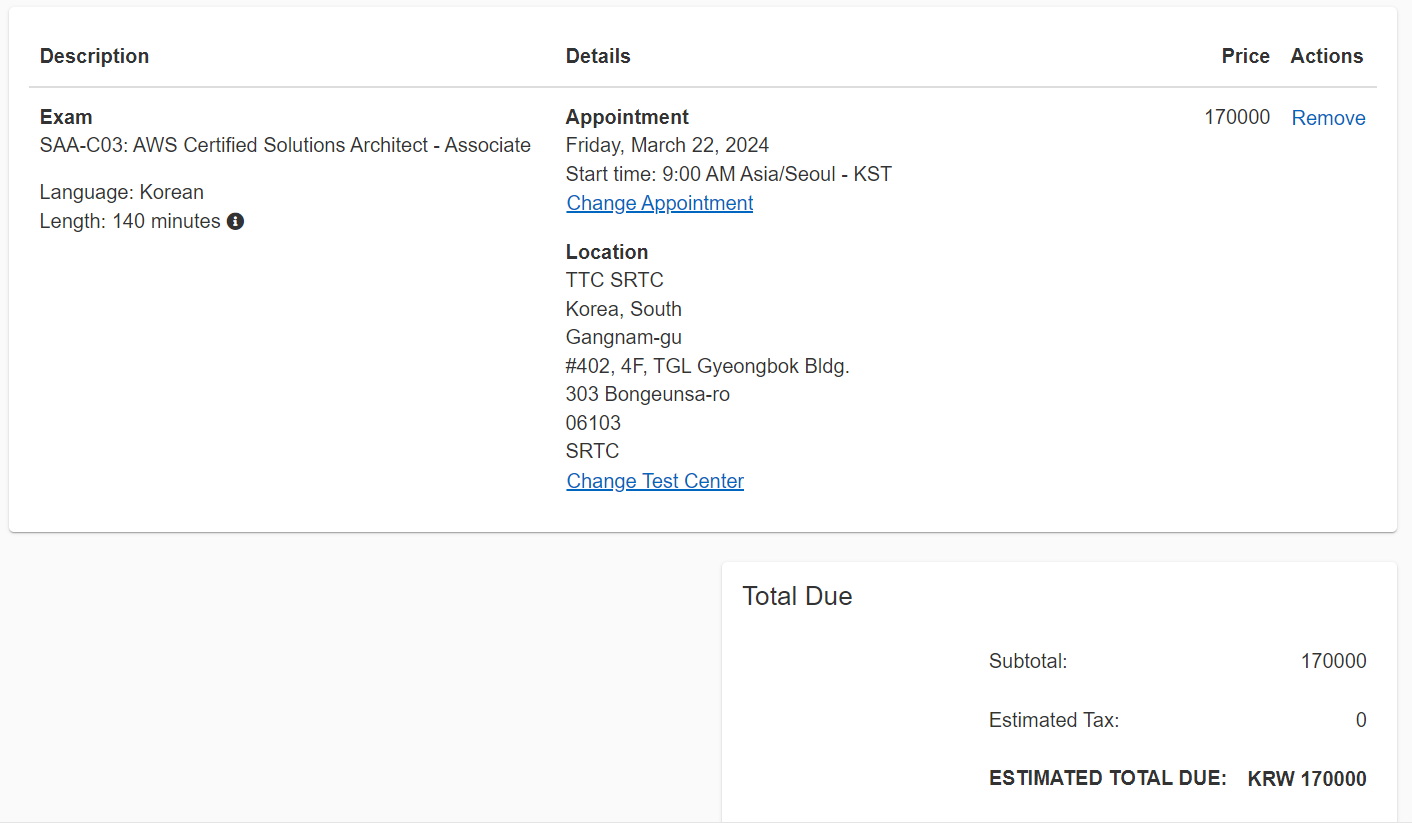
Task: Click the Description column header
Action: pyautogui.click(x=94, y=56)
